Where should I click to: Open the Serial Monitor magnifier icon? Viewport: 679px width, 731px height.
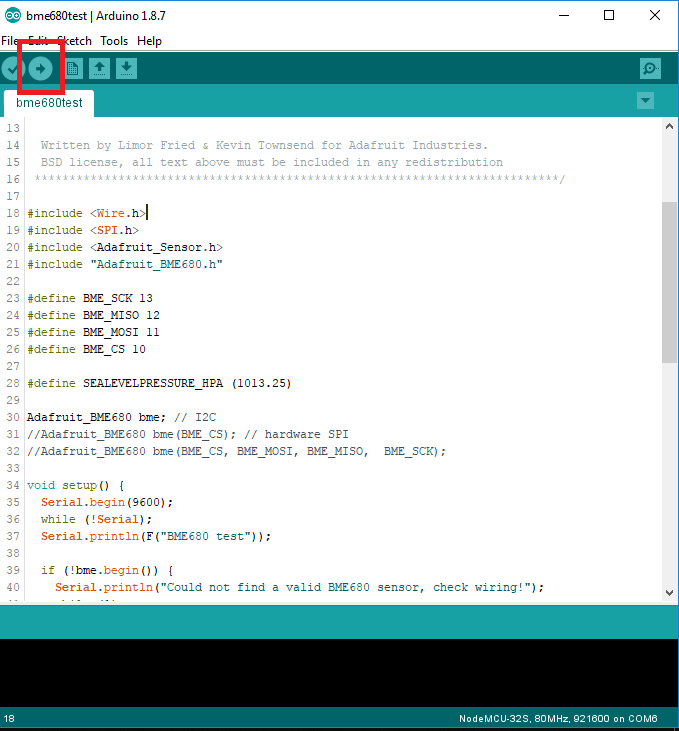click(x=650, y=69)
